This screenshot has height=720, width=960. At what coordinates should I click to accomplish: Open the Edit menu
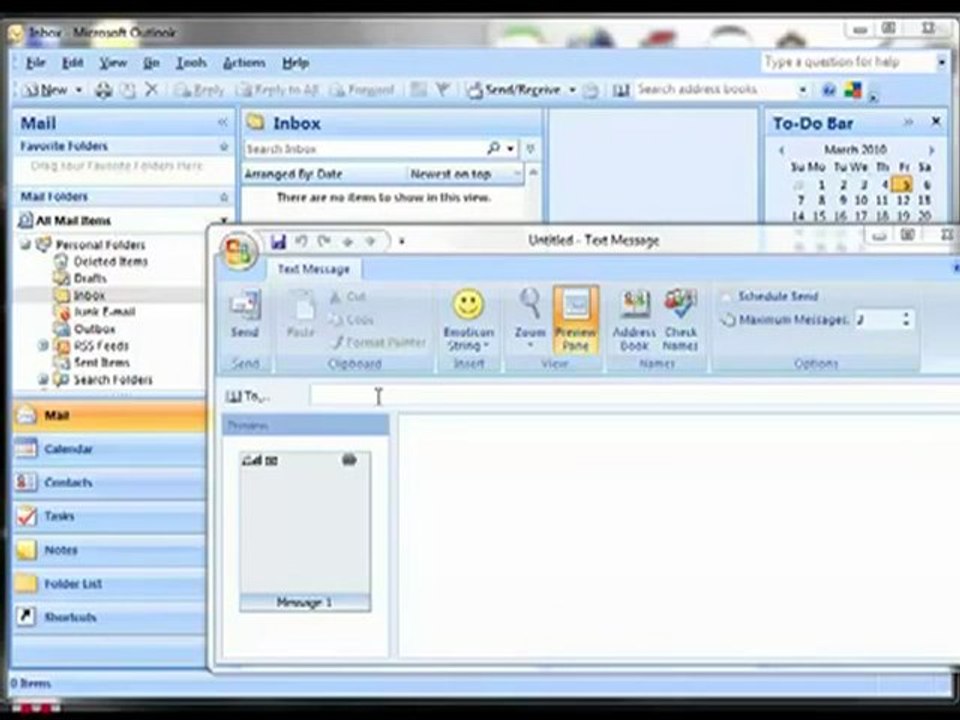click(x=72, y=62)
